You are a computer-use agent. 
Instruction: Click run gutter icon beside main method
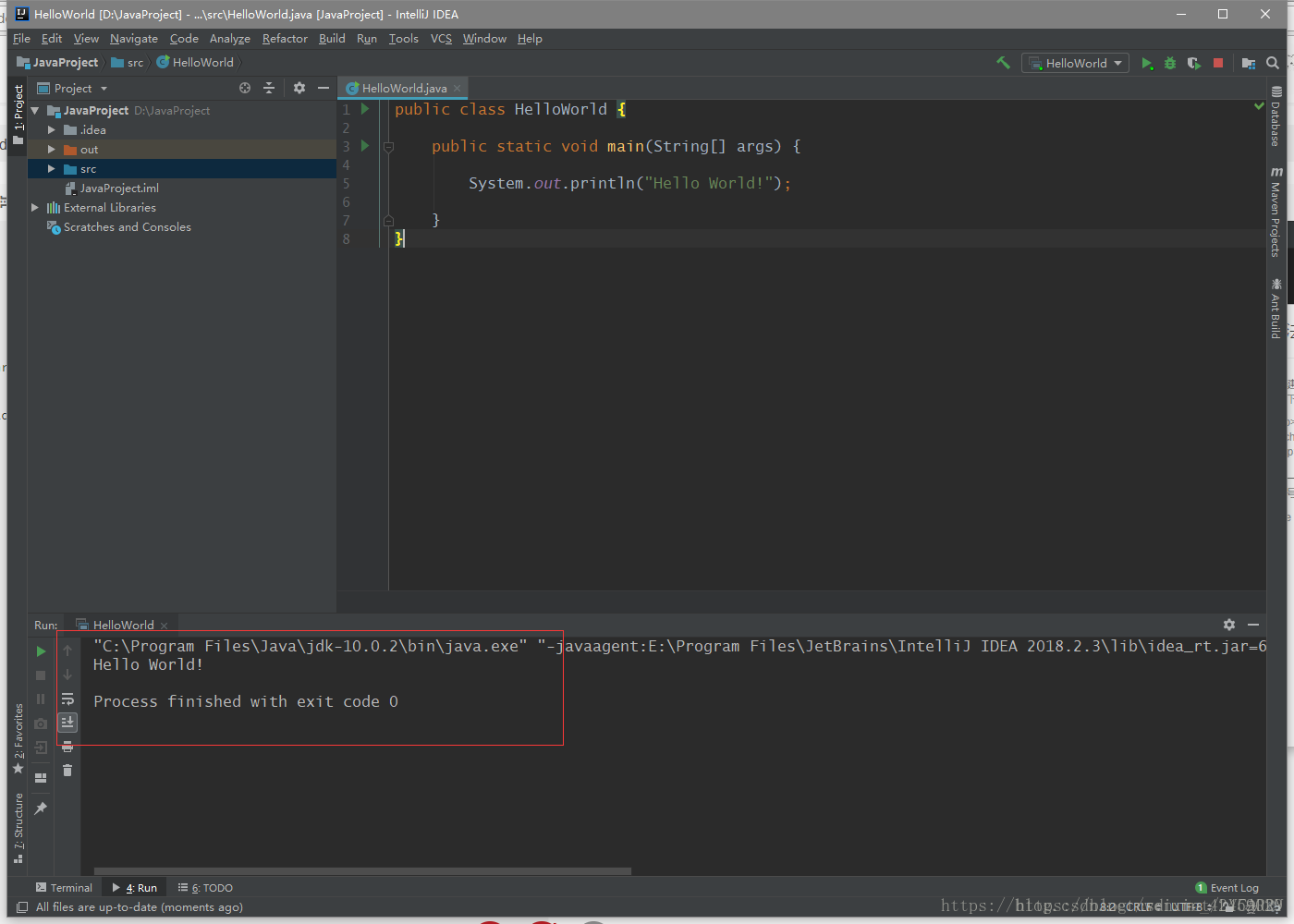tap(365, 146)
